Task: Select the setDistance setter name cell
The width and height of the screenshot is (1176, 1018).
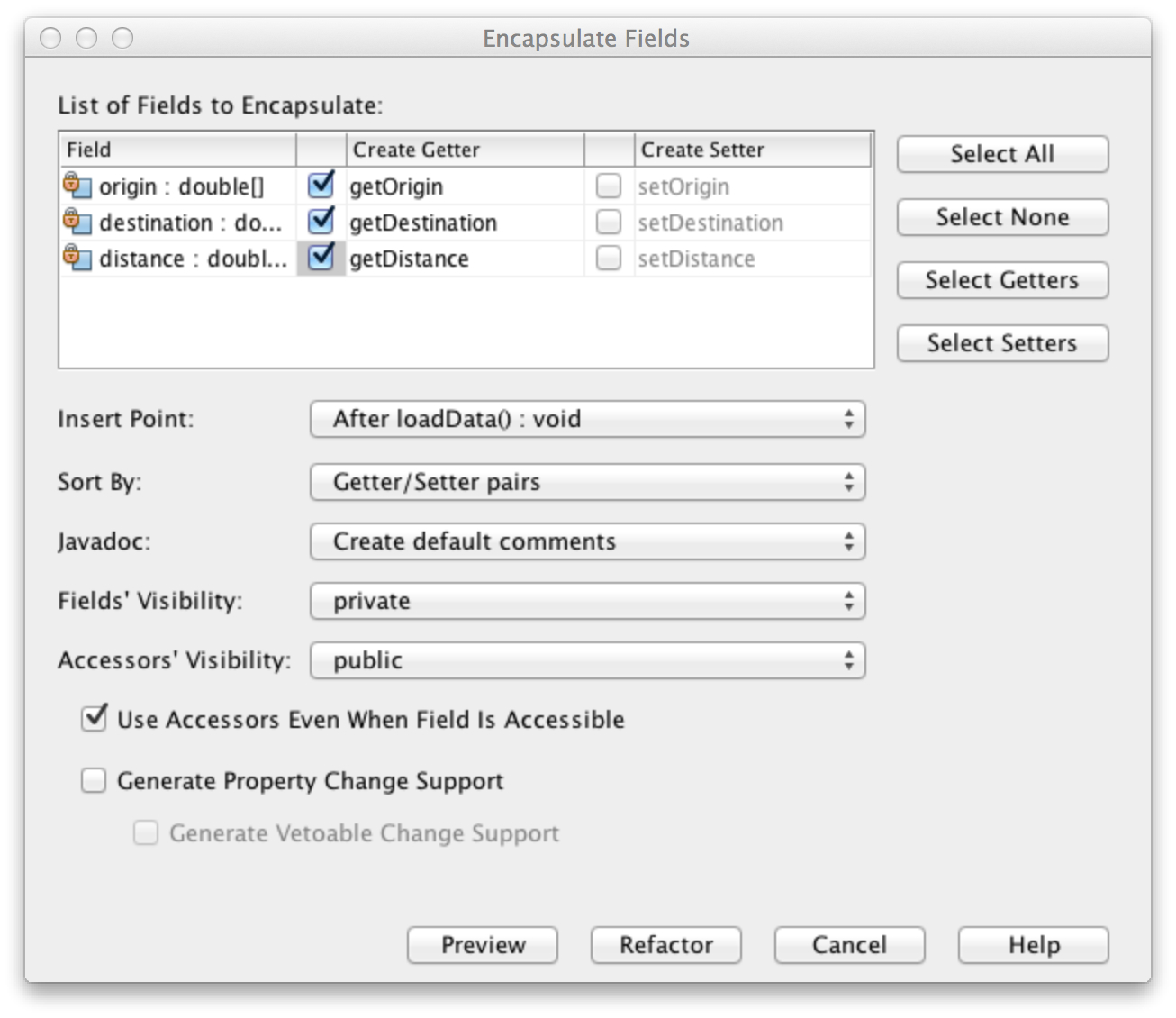Action: (754, 259)
